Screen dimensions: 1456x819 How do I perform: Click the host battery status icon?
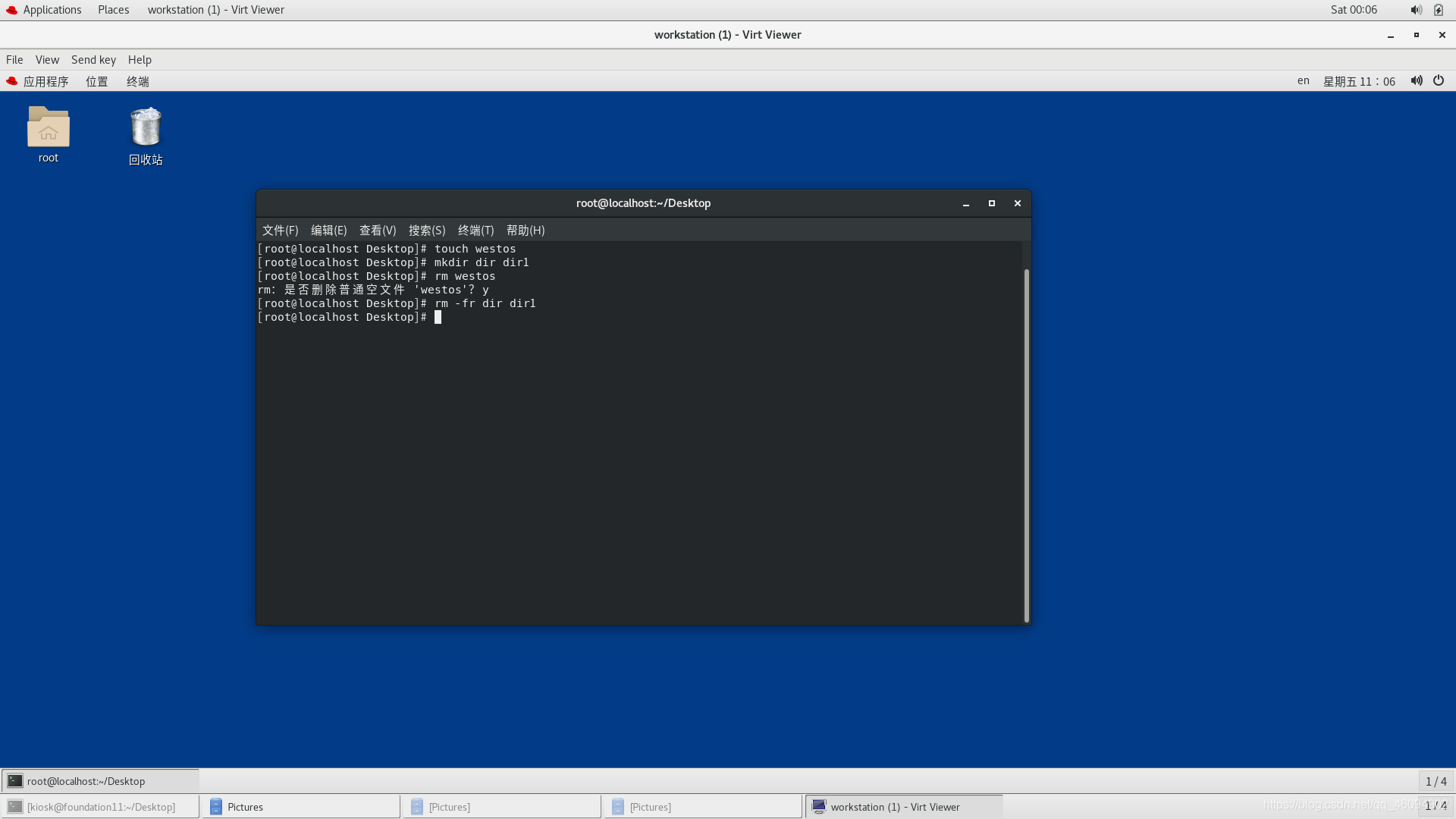coord(1439,10)
